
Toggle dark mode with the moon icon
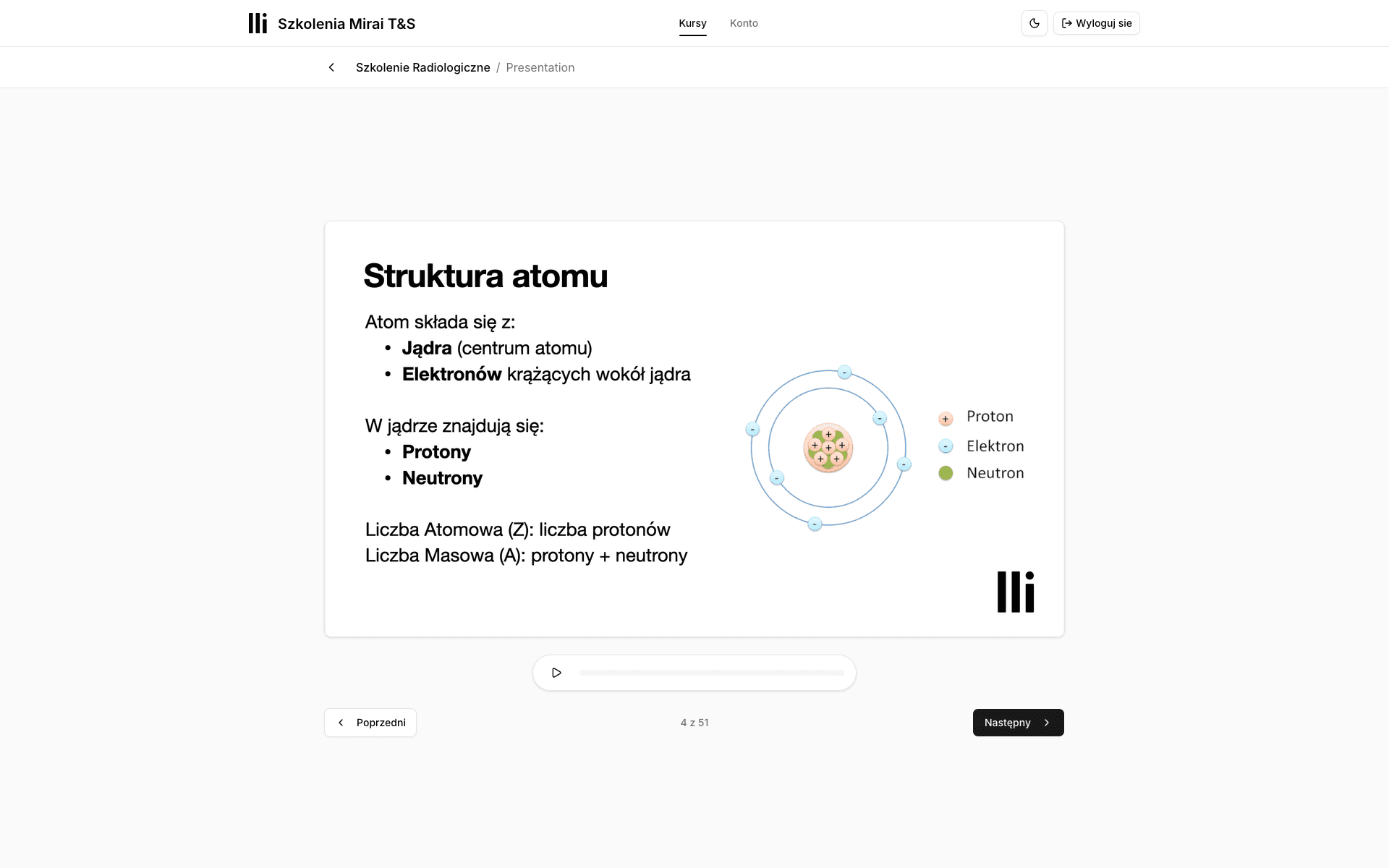tap(1034, 23)
